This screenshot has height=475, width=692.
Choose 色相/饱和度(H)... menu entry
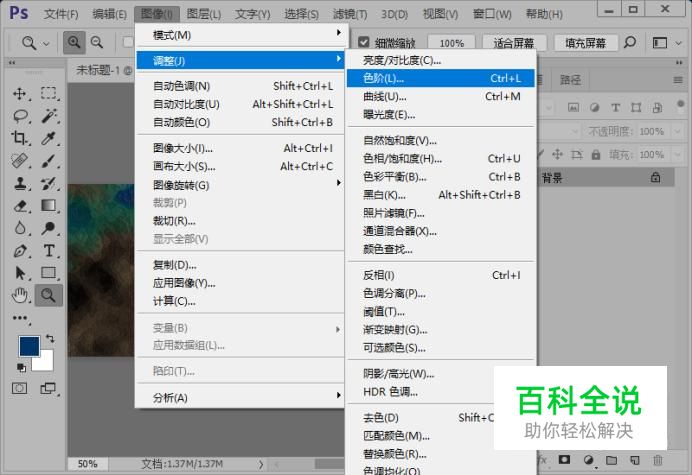click(441, 158)
